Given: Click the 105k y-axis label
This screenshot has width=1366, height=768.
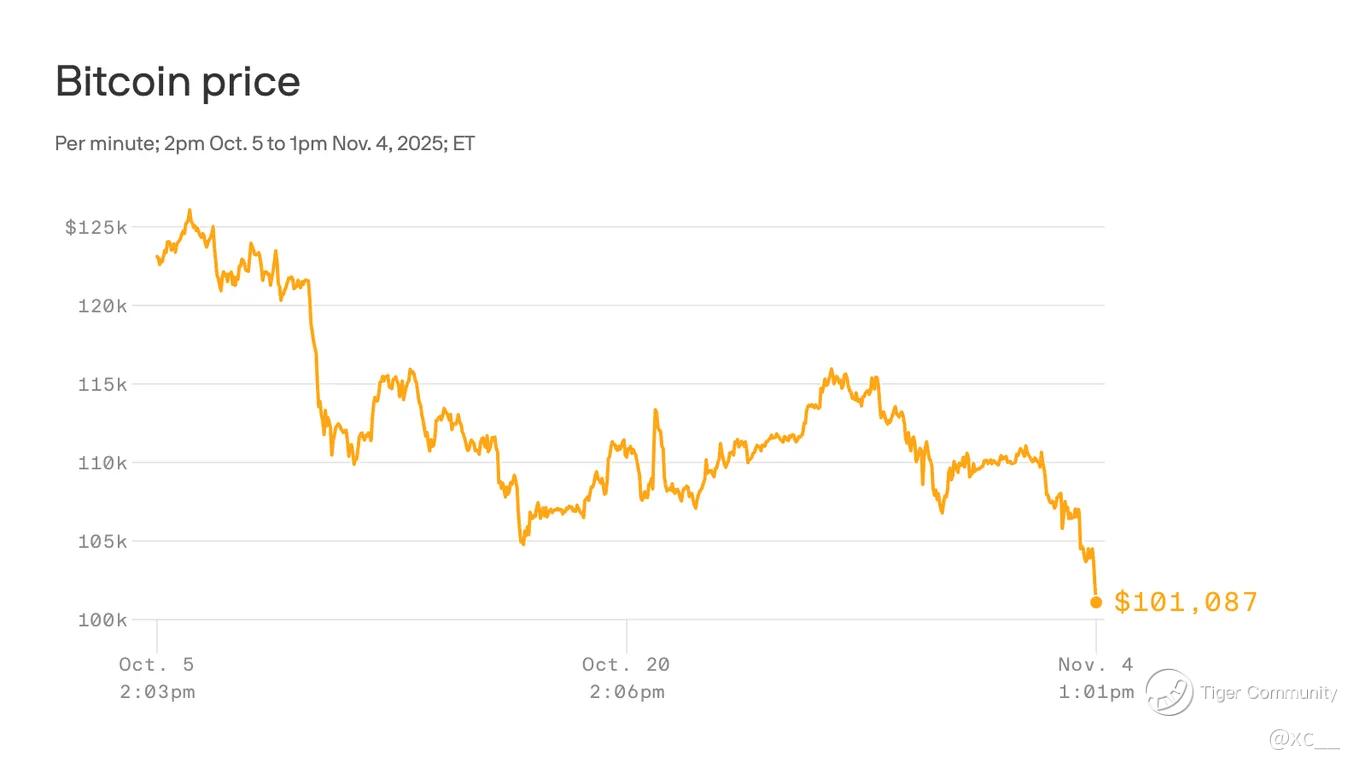Looking at the screenshot, I should pos(102,541).
